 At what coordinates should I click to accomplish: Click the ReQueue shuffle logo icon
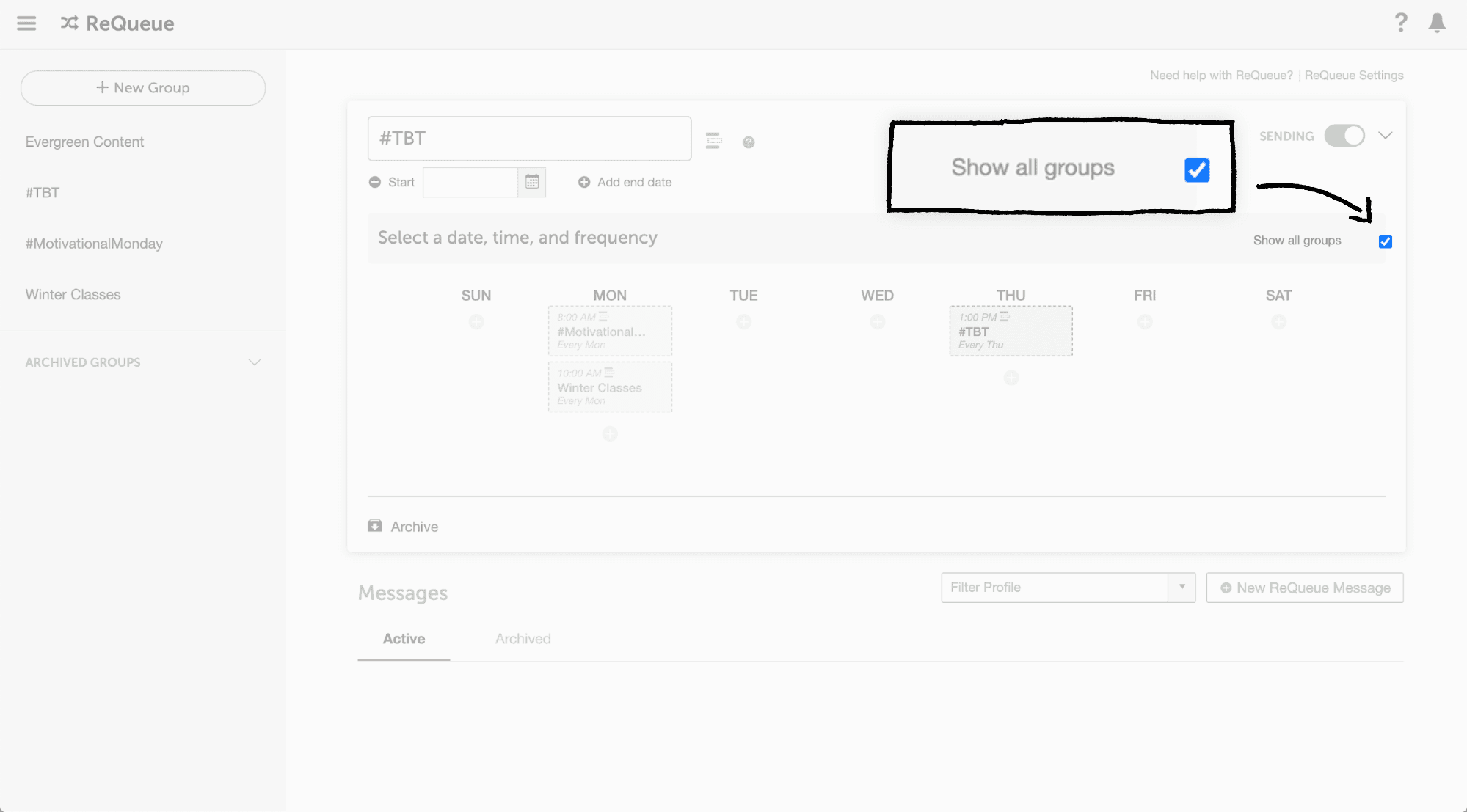pos(69,23)
